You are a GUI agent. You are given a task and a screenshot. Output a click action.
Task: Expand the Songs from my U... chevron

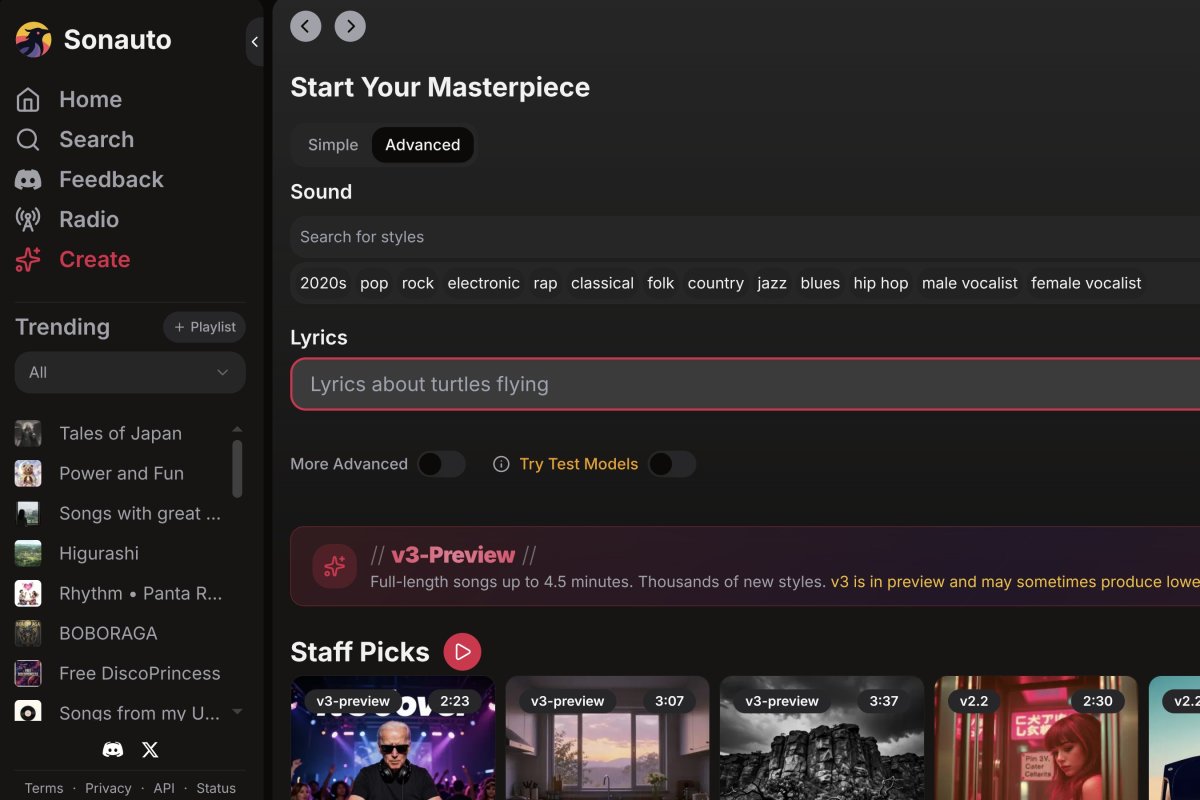(237, 712)
